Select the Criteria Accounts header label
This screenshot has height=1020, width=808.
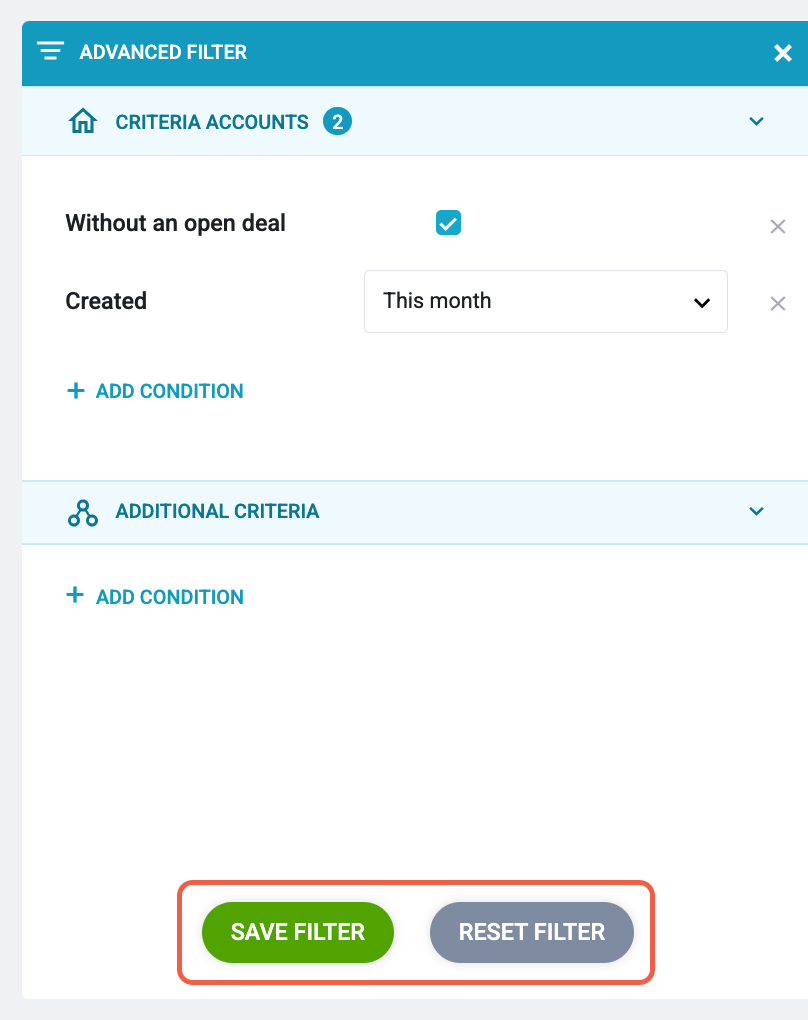point(212,122)
